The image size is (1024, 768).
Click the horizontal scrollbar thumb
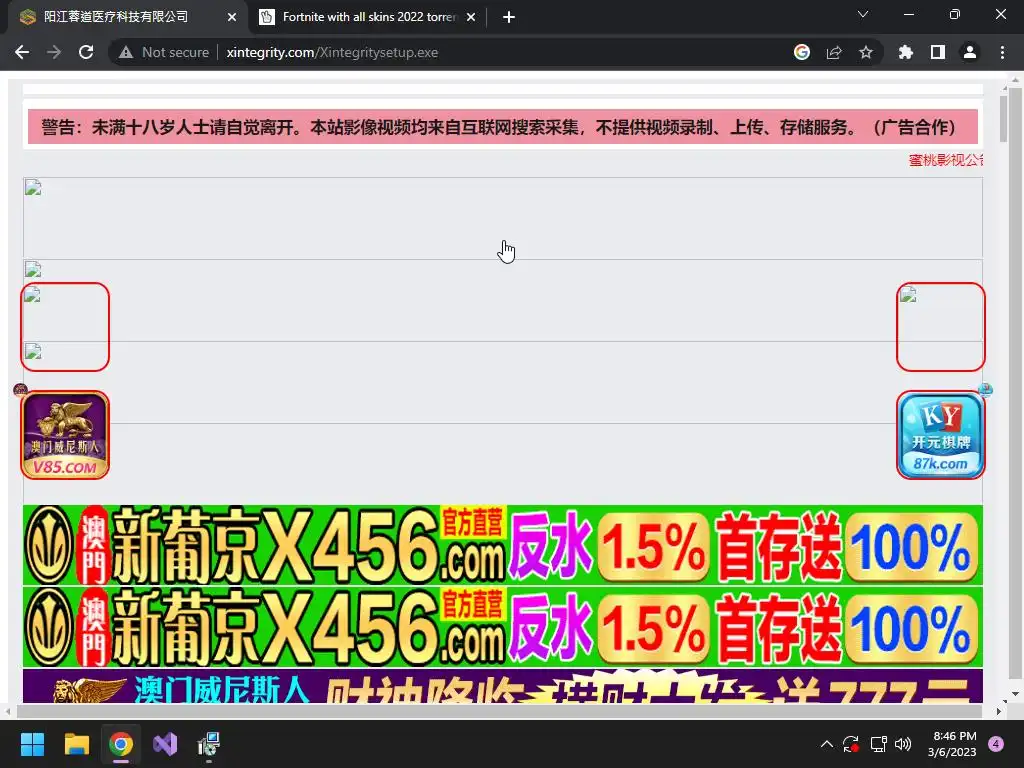[x=500, y=711]
